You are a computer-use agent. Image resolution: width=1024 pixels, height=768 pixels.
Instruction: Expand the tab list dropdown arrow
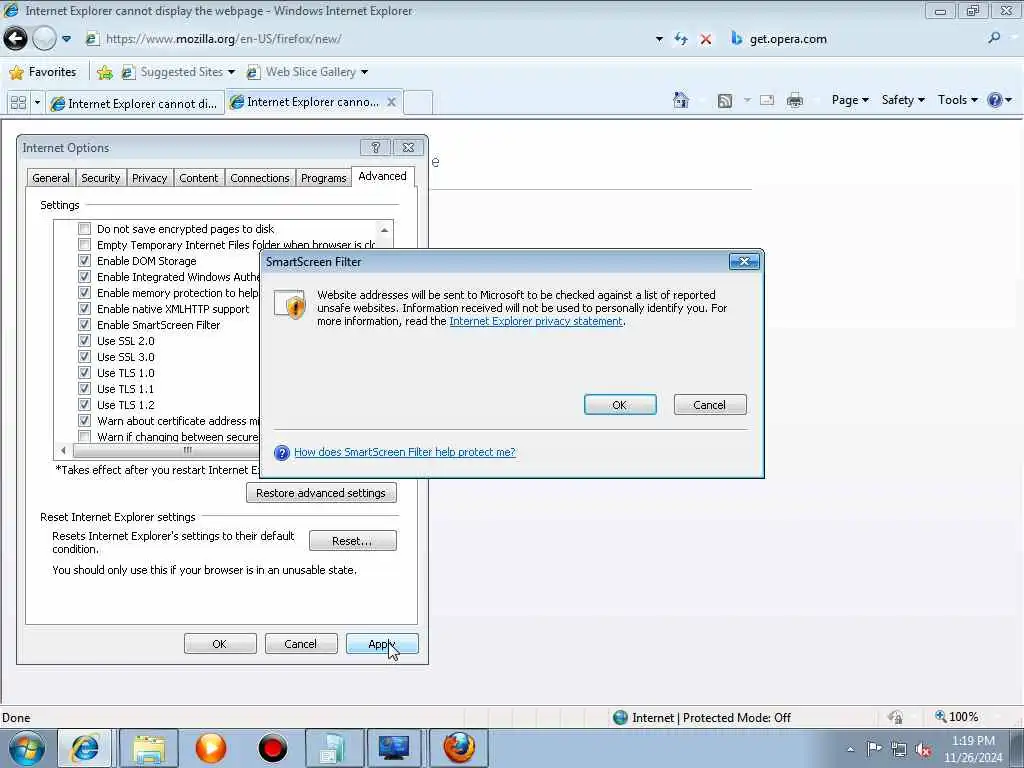[37, 103]
